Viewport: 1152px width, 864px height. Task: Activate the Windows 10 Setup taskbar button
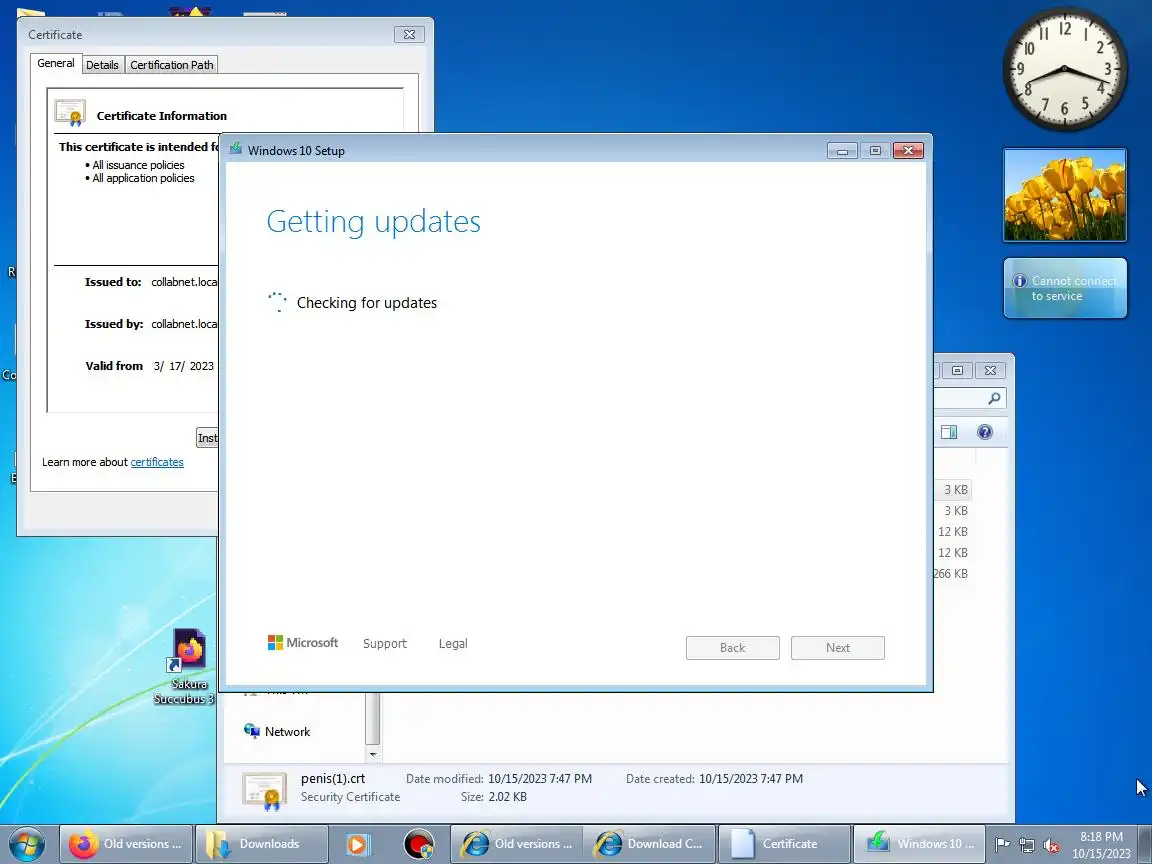click(918, 844)
